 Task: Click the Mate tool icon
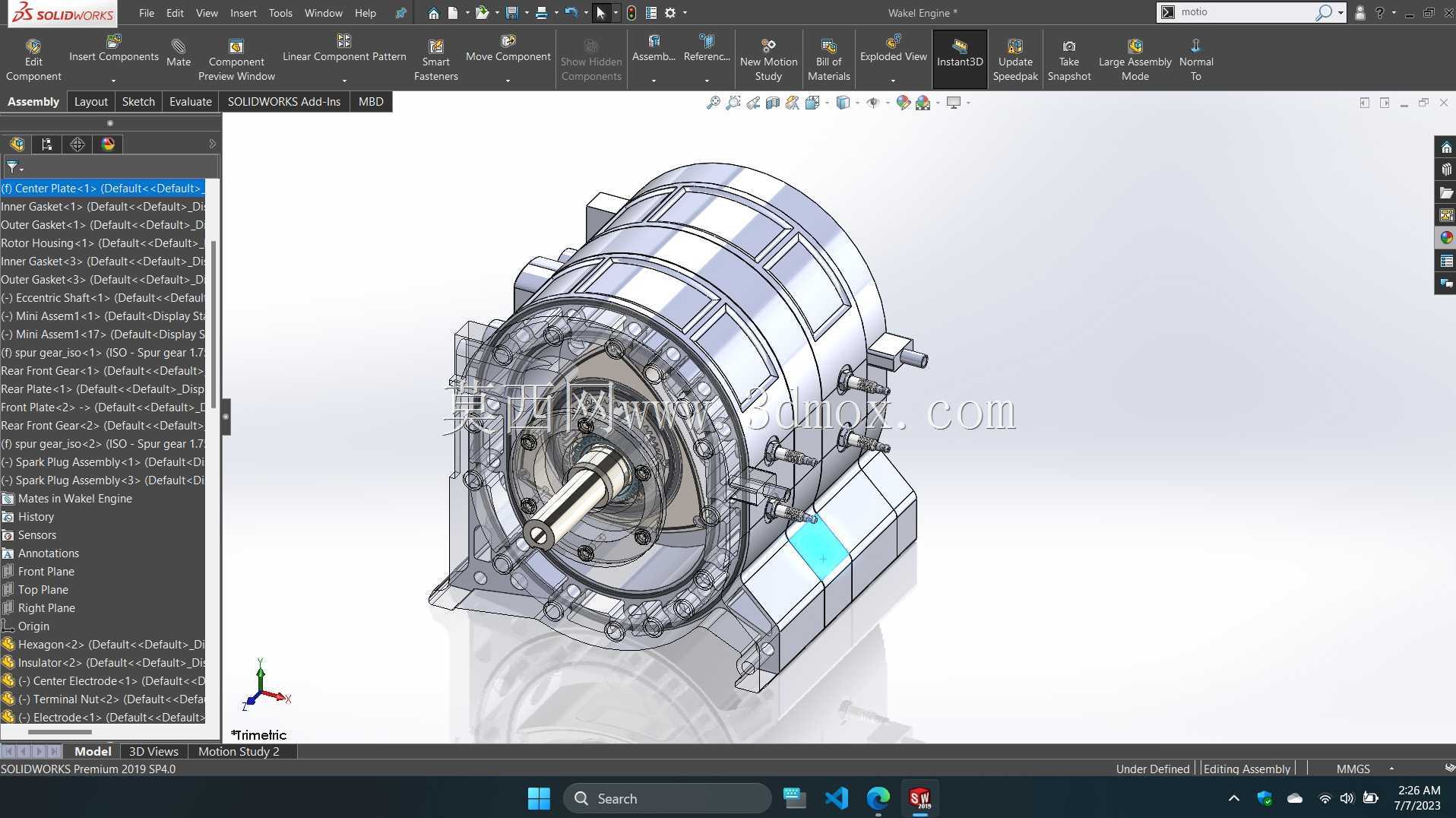tap(178, 46)
